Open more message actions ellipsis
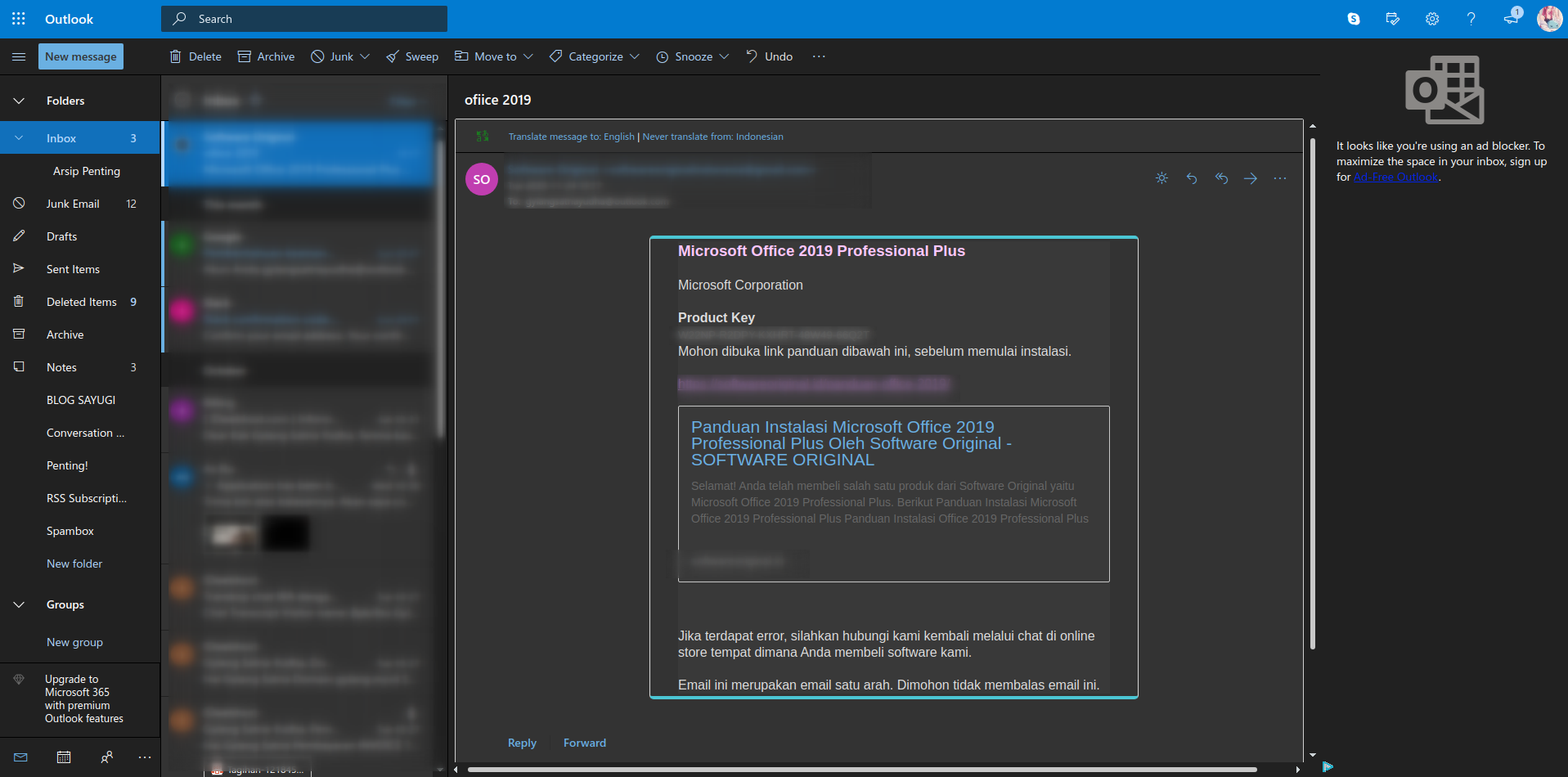The width and height of the screenshot is (1568, 777). [1280, 178]
